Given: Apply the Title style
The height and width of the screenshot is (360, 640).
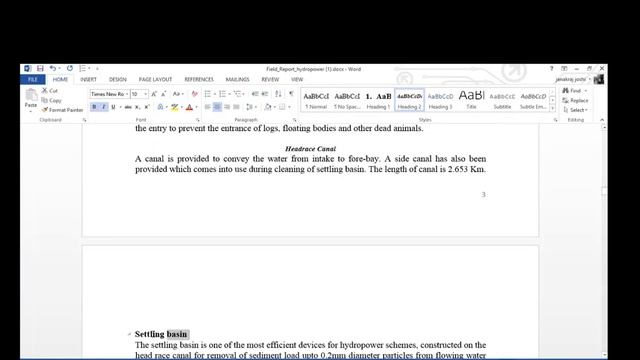Looking at the screenshot, I should [471, 100].
